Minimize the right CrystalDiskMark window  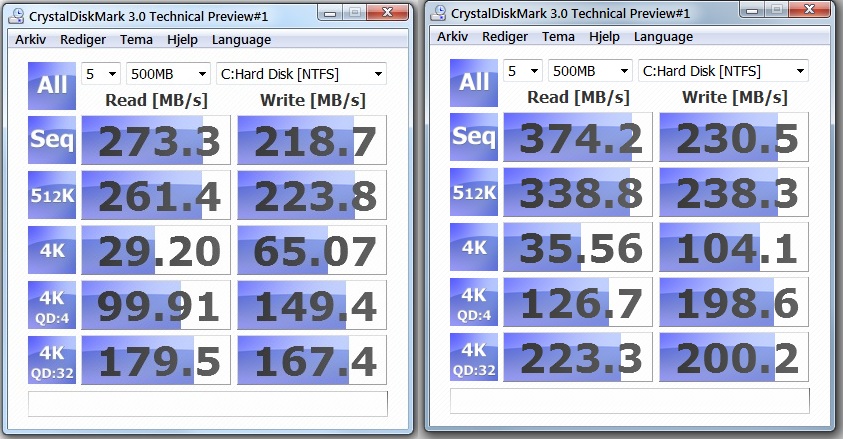click(753, 10)
